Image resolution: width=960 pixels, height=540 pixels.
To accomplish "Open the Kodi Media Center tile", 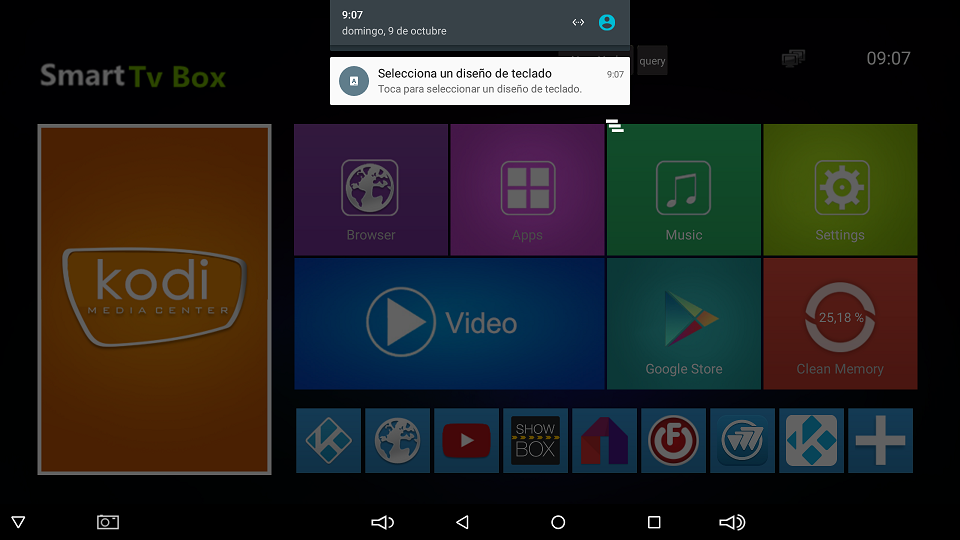I will [x=154, y=299].
